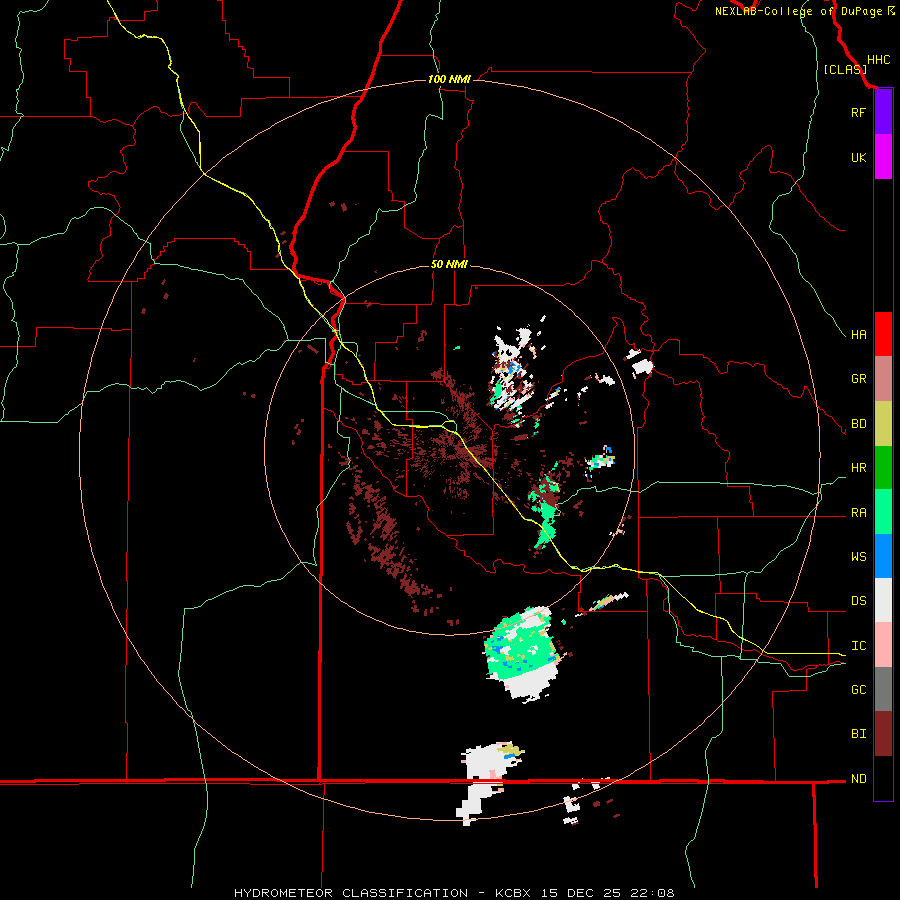
Task: Click the UK legend label
Action: [858, 157]
